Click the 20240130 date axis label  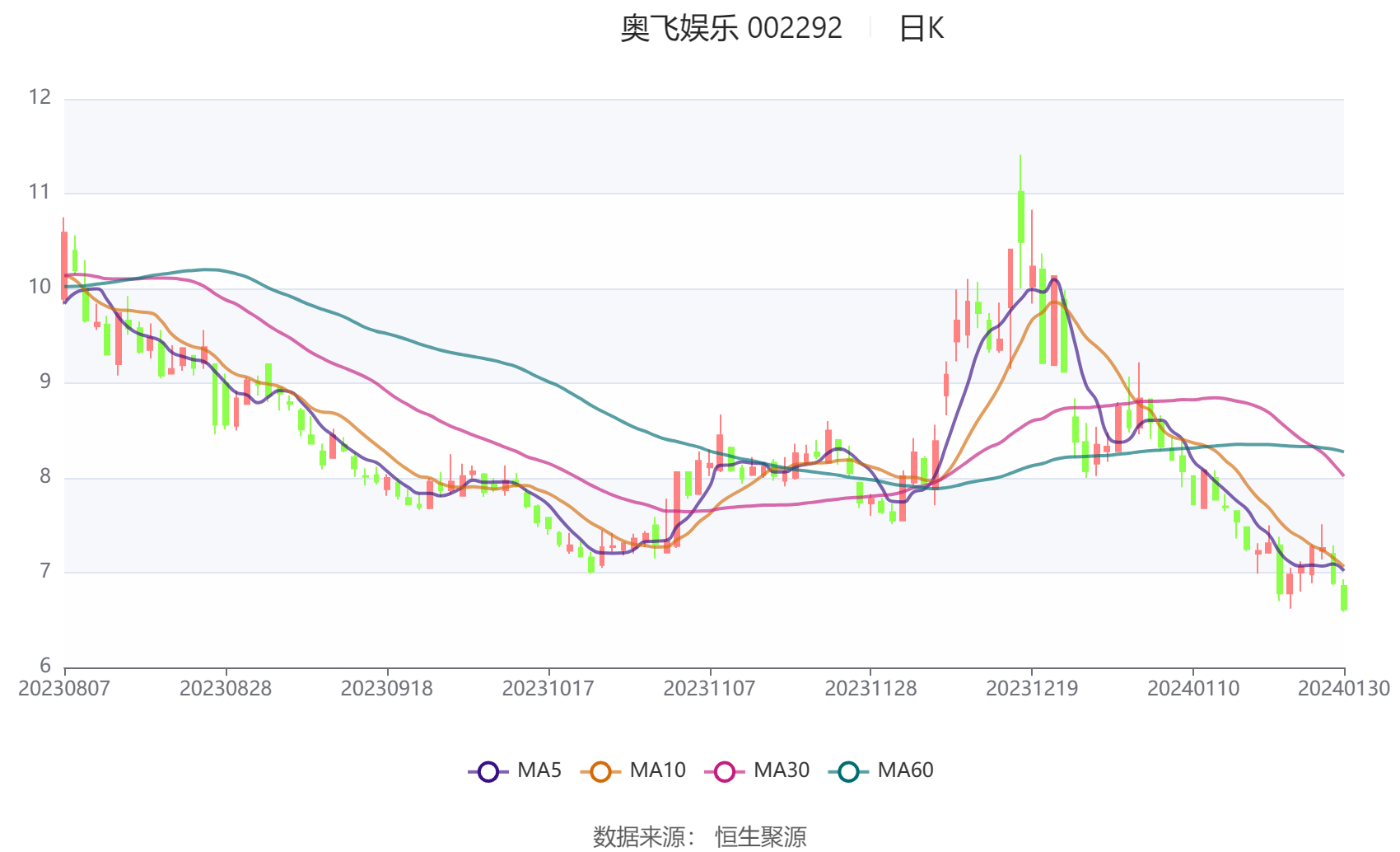[1344, 689]
